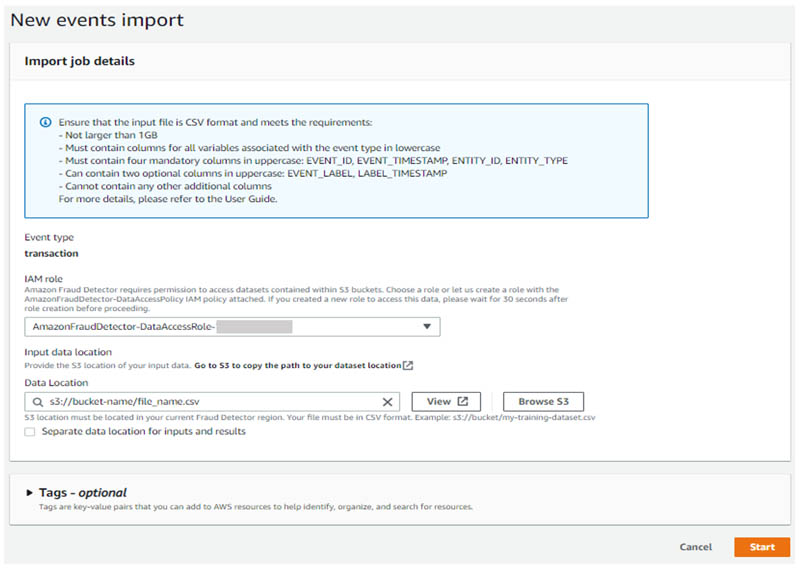This screenshot has height=568, width=800.
Task: Click the Cancel button
Action: 695,547
